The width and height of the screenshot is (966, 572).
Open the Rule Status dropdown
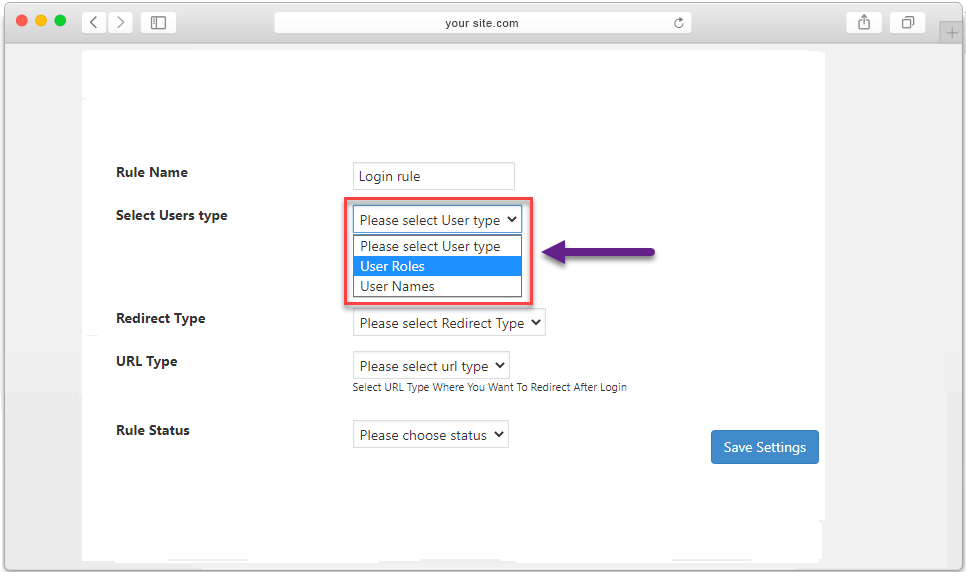[x=431, y=435]
